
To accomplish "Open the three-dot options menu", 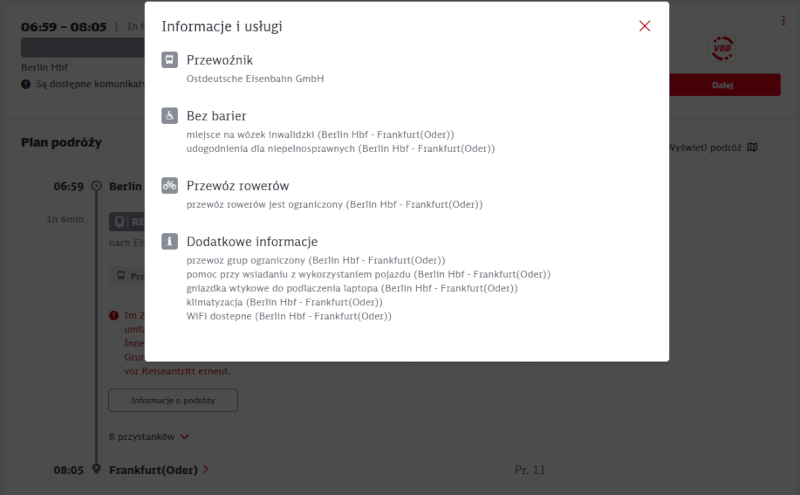I will [783, 20].
